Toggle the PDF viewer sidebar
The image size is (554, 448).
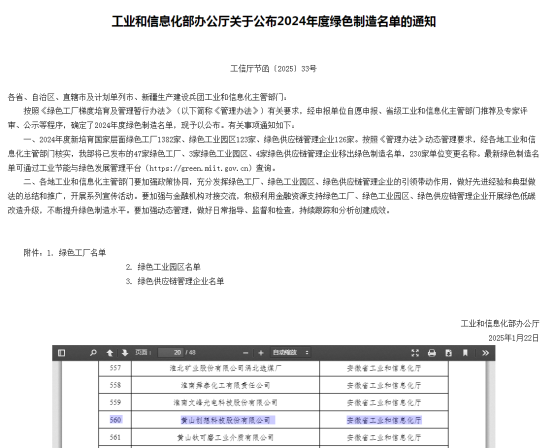pyautogui.click(x=61, y=353)
